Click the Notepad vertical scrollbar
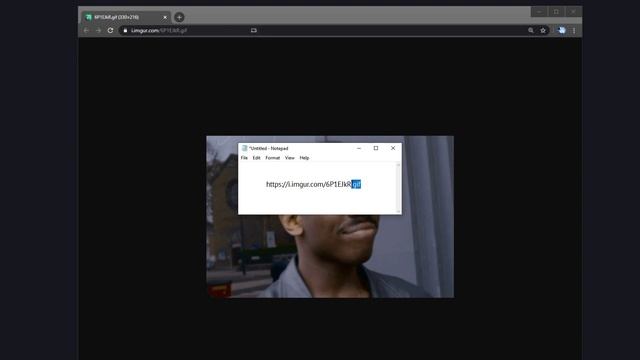Image resolution: width=640 pixels, height=360 pixels. (x=398, y=188)
